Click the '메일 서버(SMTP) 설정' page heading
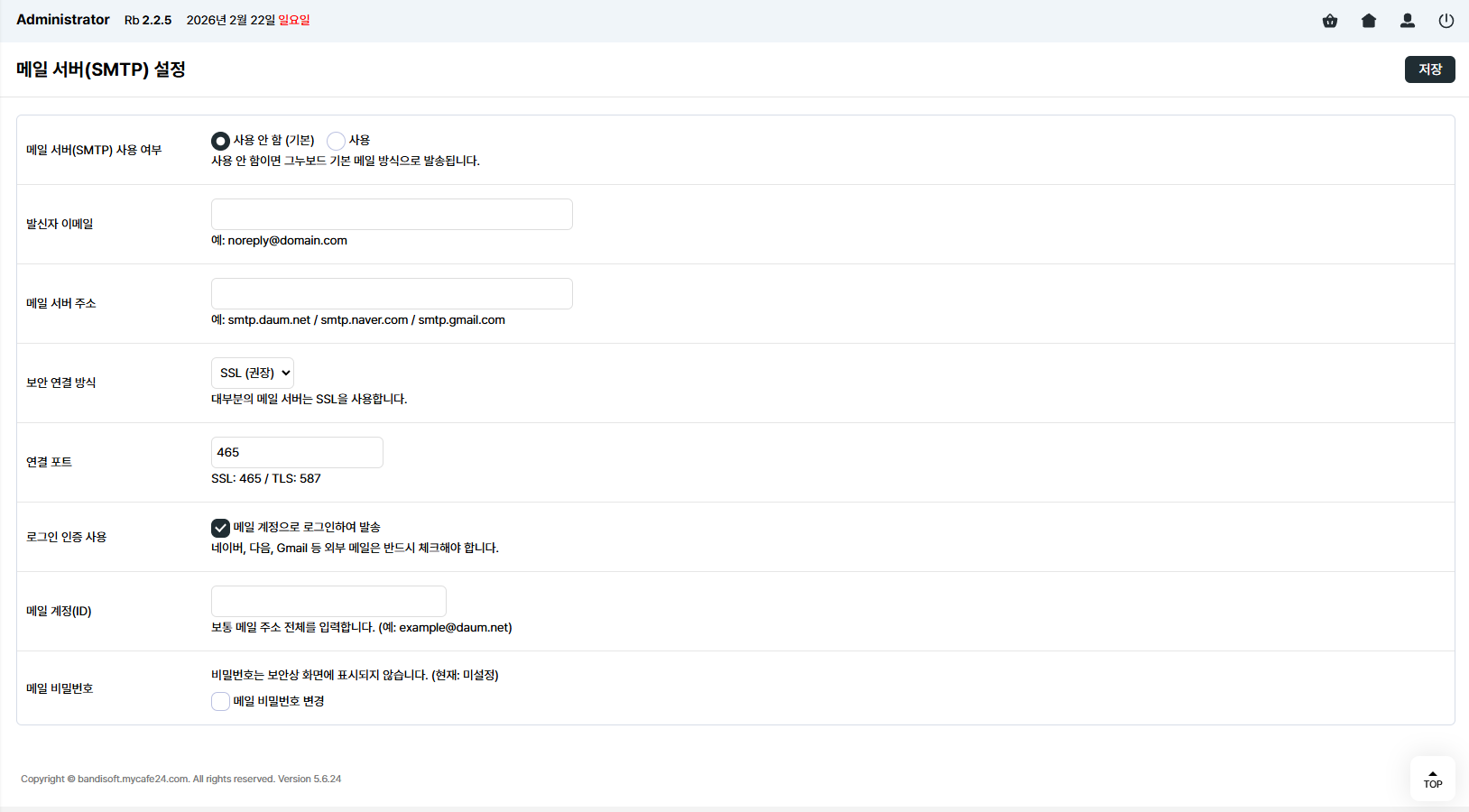 pyautogui.click(x=101, y=69)
